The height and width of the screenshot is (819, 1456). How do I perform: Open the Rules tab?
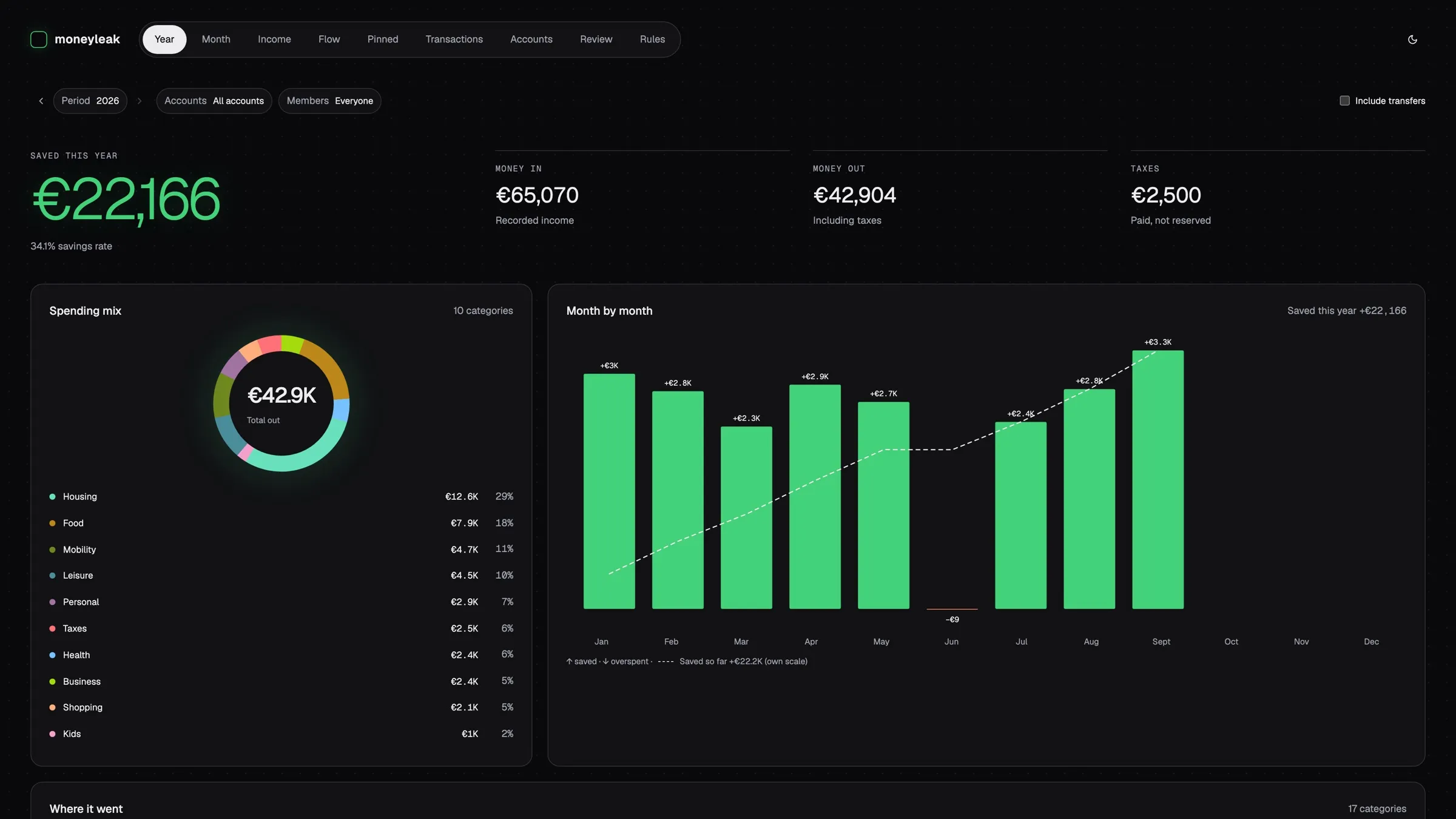[x=653, y=39]
